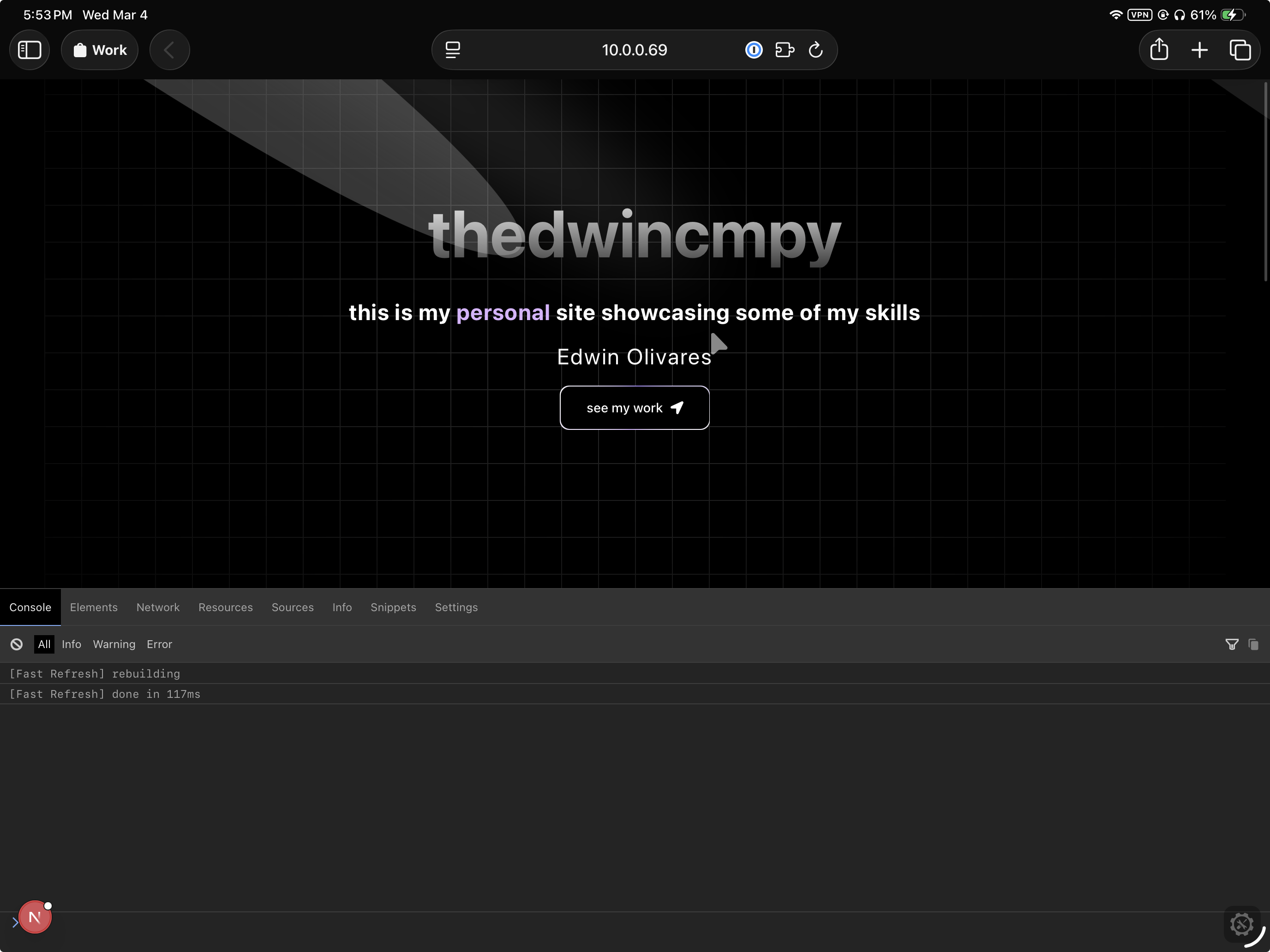Screen dimensions: 1270x952
Task: Filter console logs by Error
Action: (x=159, y=644)
